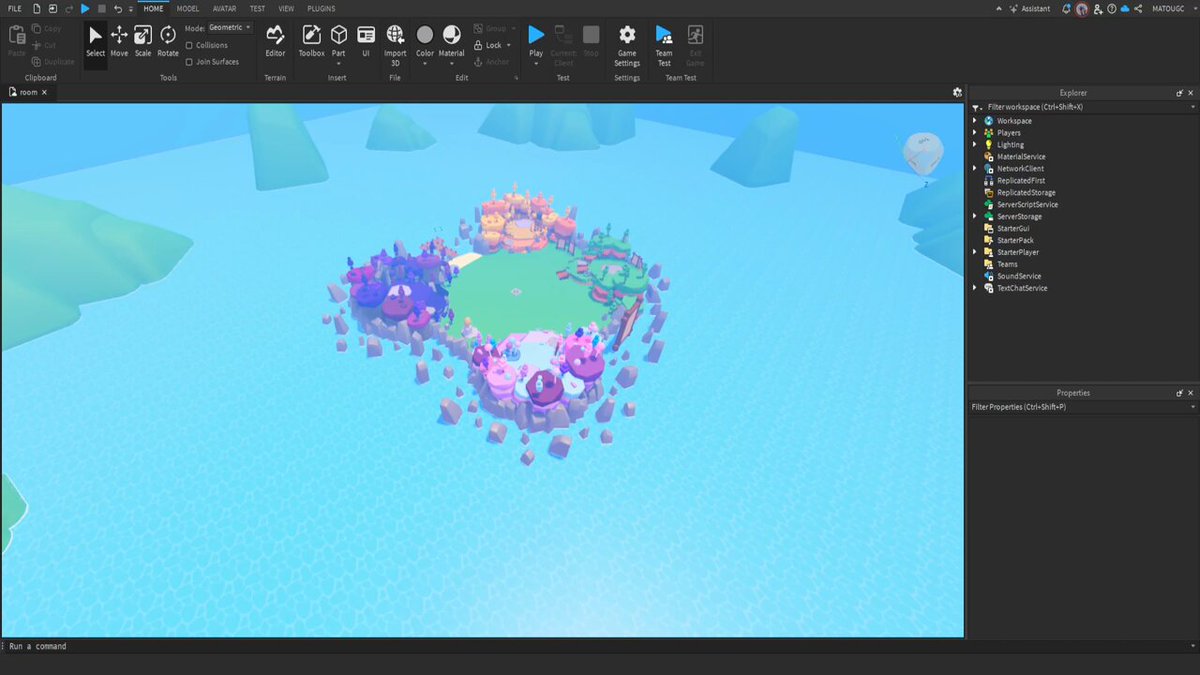The width and height of the screenshot is (1200, 675).
Task: Open the Assistant panel
Action: click(1028, 8)
